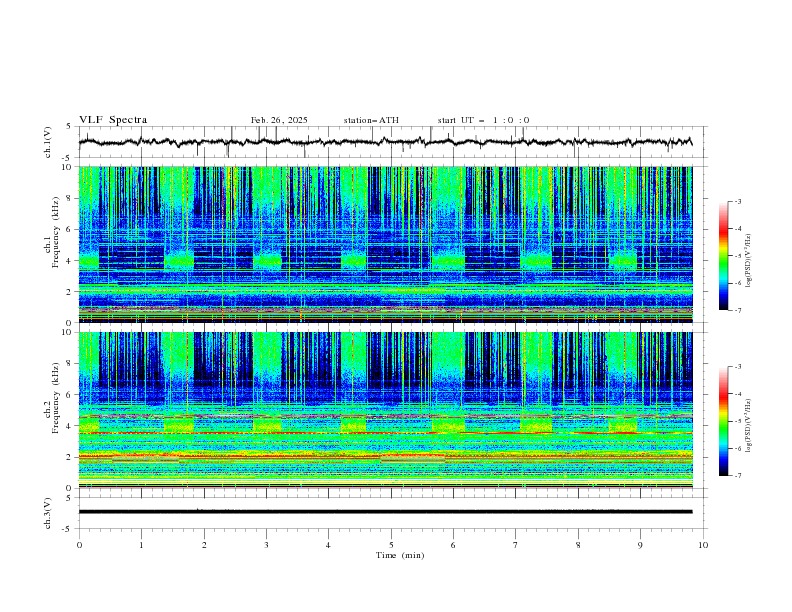Select the date text "Feb. 26, 2025"
The image size is (792, 612).
[x=279, y=120]
